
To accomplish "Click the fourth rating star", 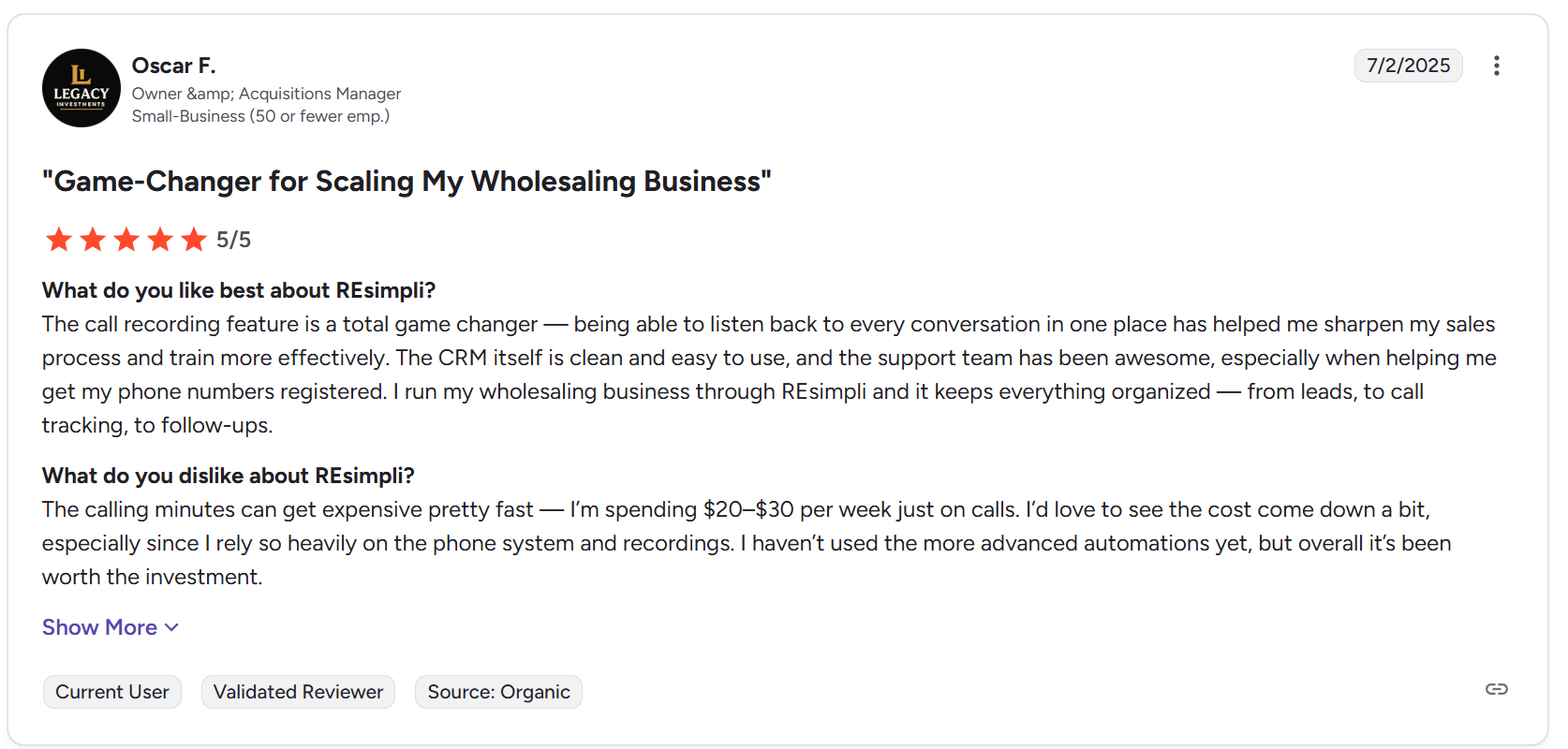I will tap(160, 240).
